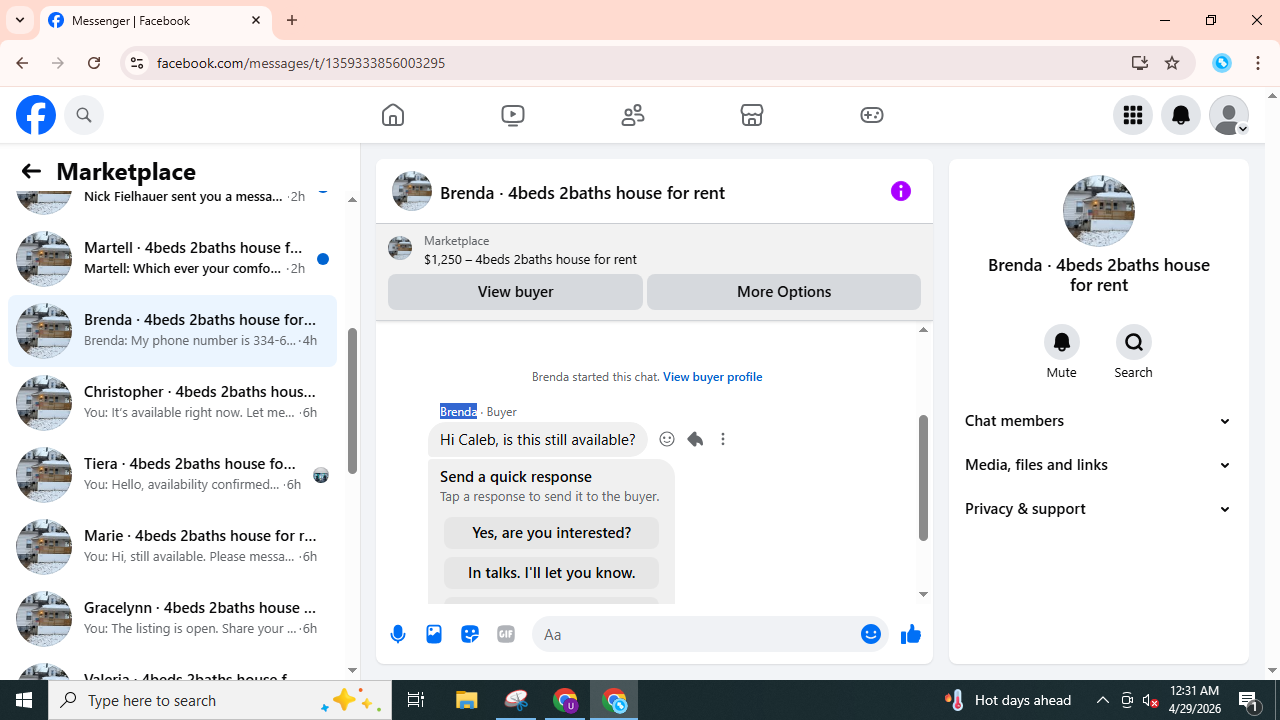Open the account menu profile avatar
Viewport: 1280px width, 720px height.
1229,115
